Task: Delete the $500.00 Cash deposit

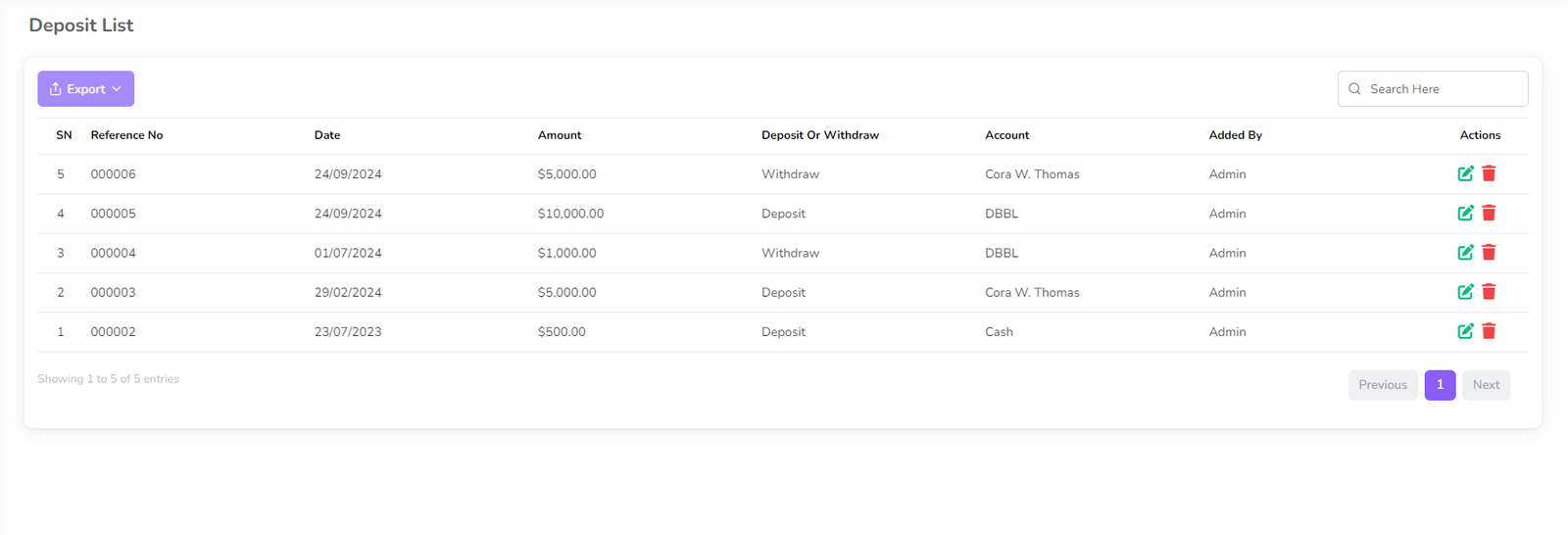Action: pos(1489,331)
